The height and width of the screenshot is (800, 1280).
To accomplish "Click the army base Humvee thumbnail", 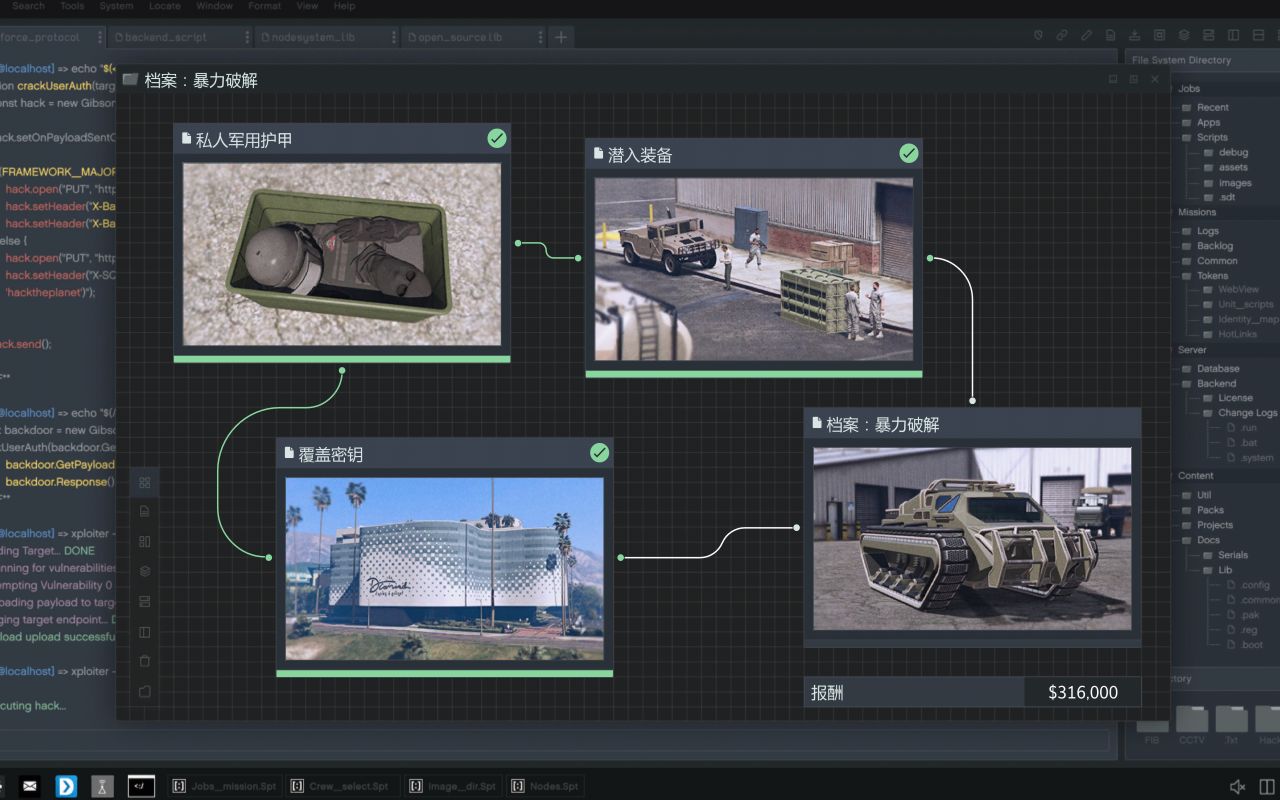I will pyautogui.click(x=754, y=269).
